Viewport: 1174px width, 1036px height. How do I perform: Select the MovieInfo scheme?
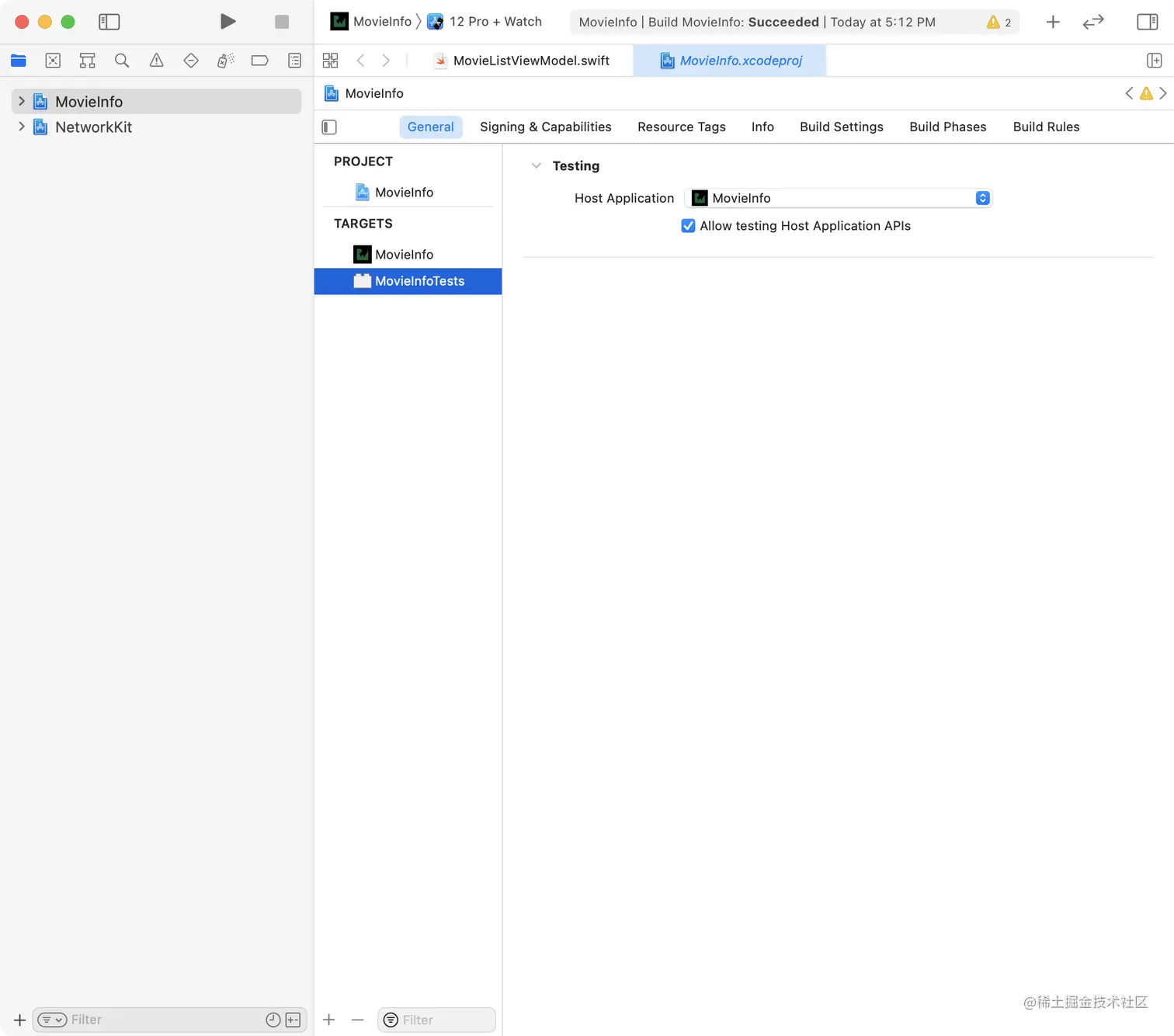pos(371,22)
